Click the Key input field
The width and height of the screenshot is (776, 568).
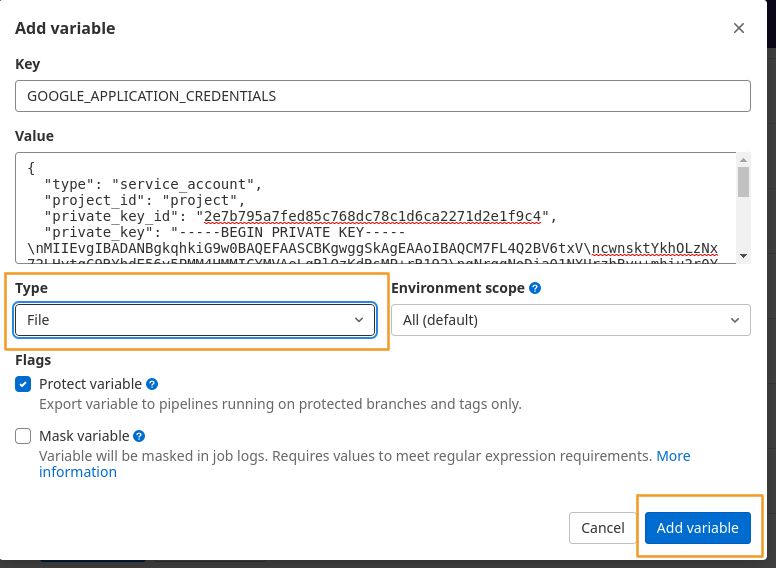(383, 96)
